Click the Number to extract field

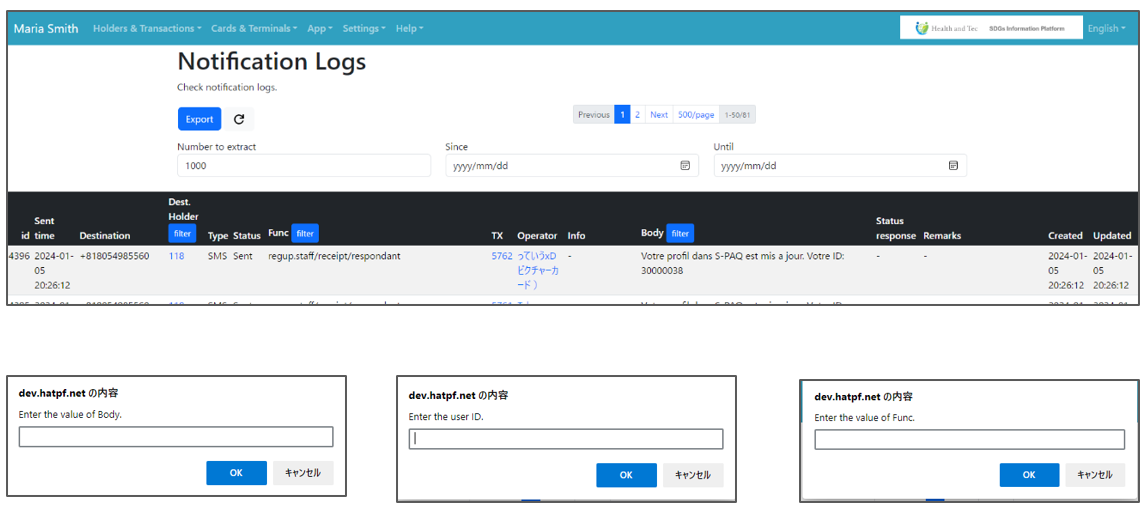pos(303,166)
